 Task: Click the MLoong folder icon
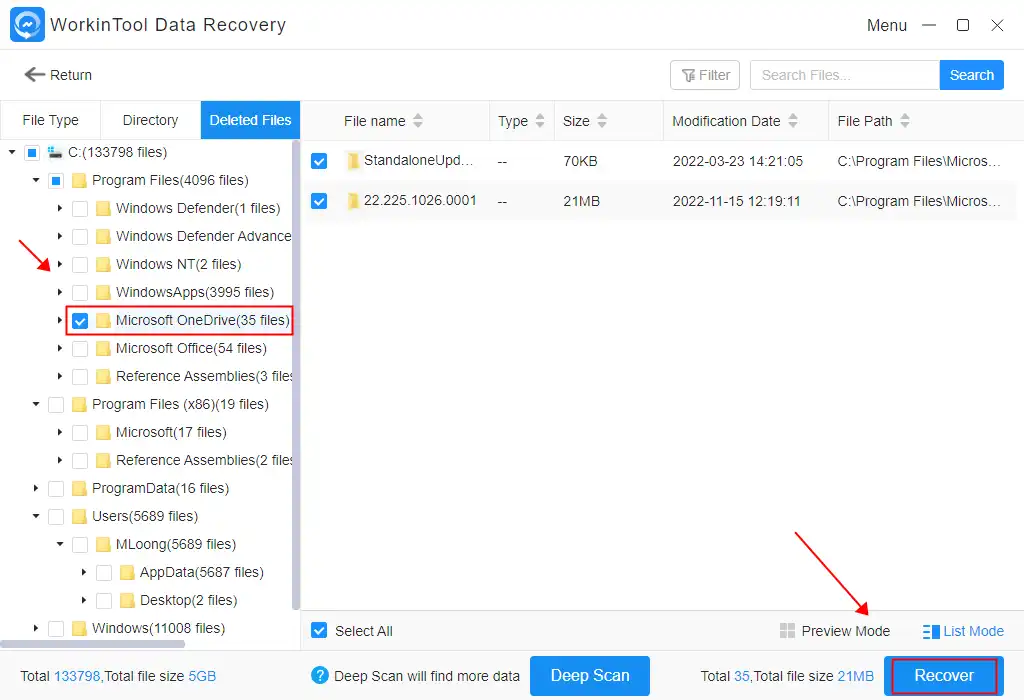tap(103, 544)
